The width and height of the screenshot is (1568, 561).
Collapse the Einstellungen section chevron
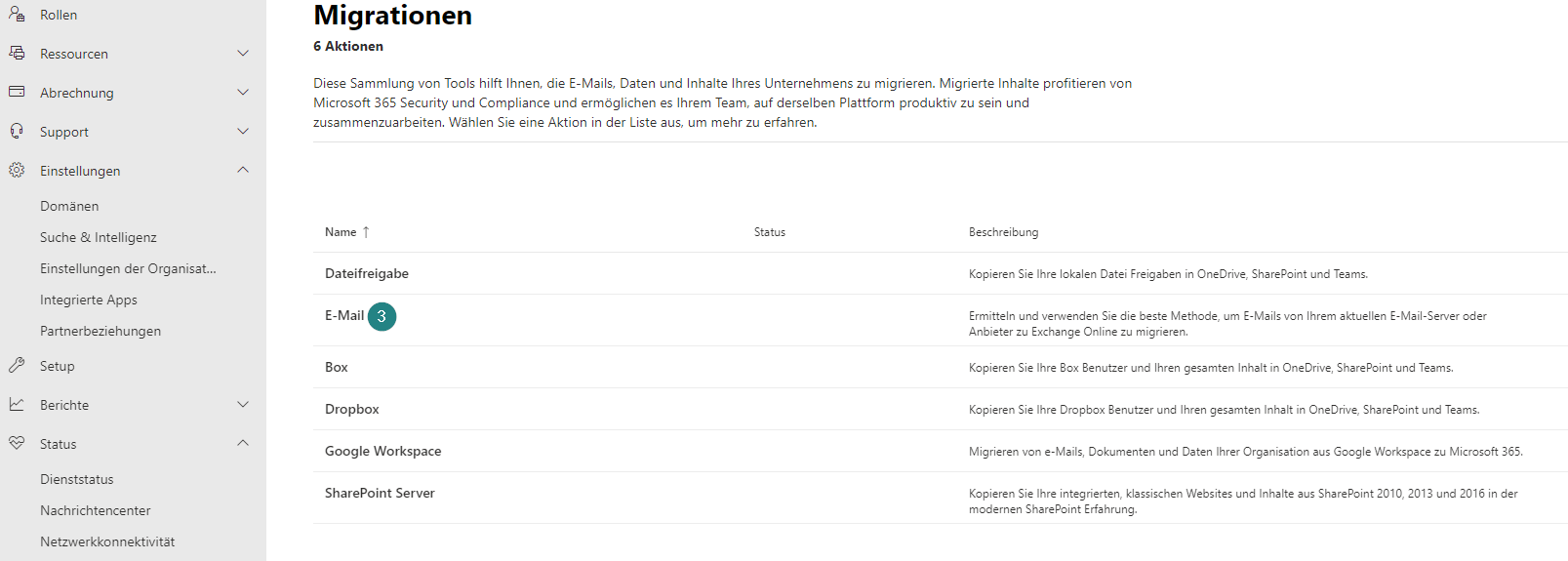pos(243,170)
